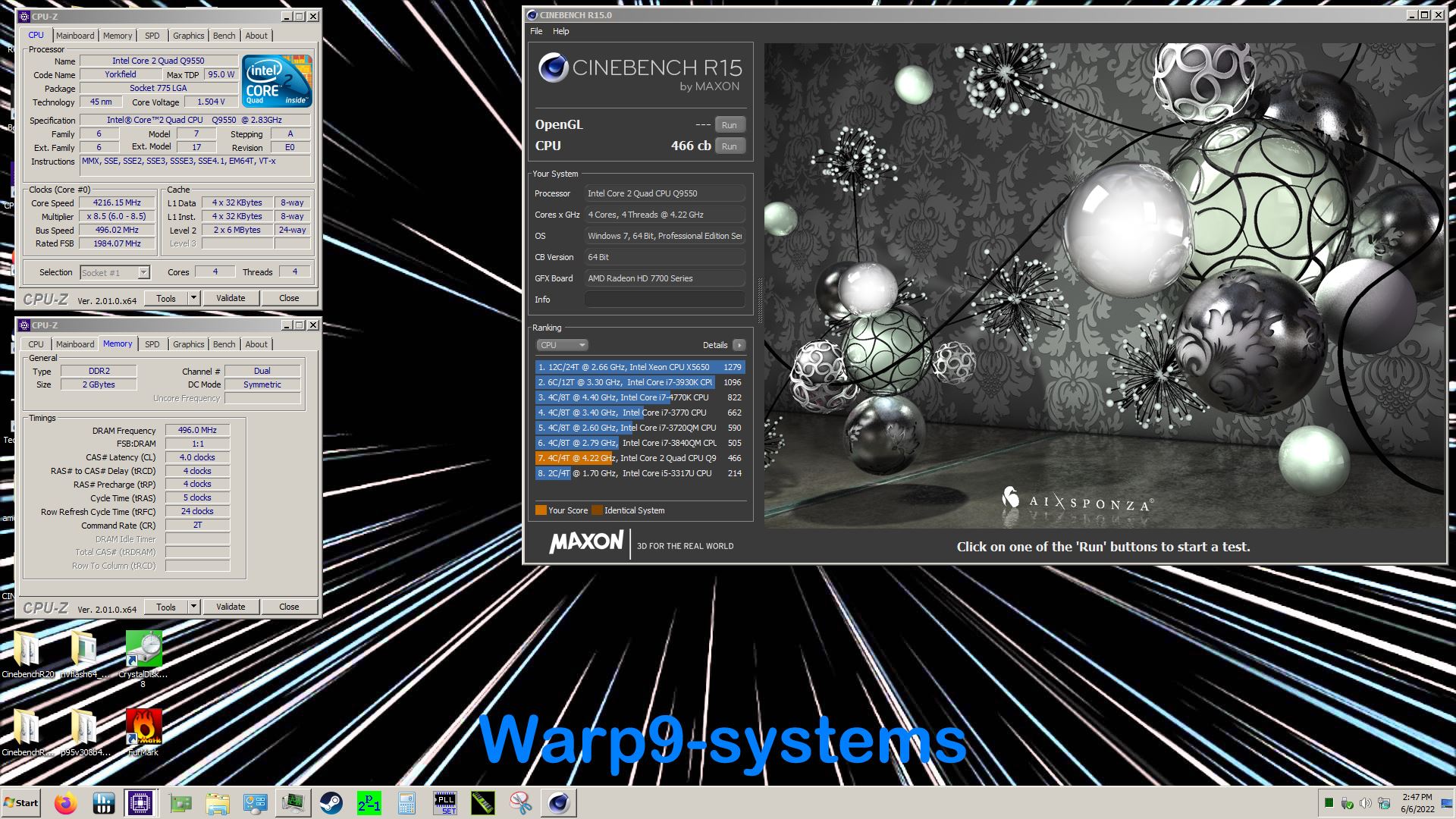This screenshot has height=819, width=1456.
Task: Select the FurMark desktop shortcut
Action: coord(143,733)
